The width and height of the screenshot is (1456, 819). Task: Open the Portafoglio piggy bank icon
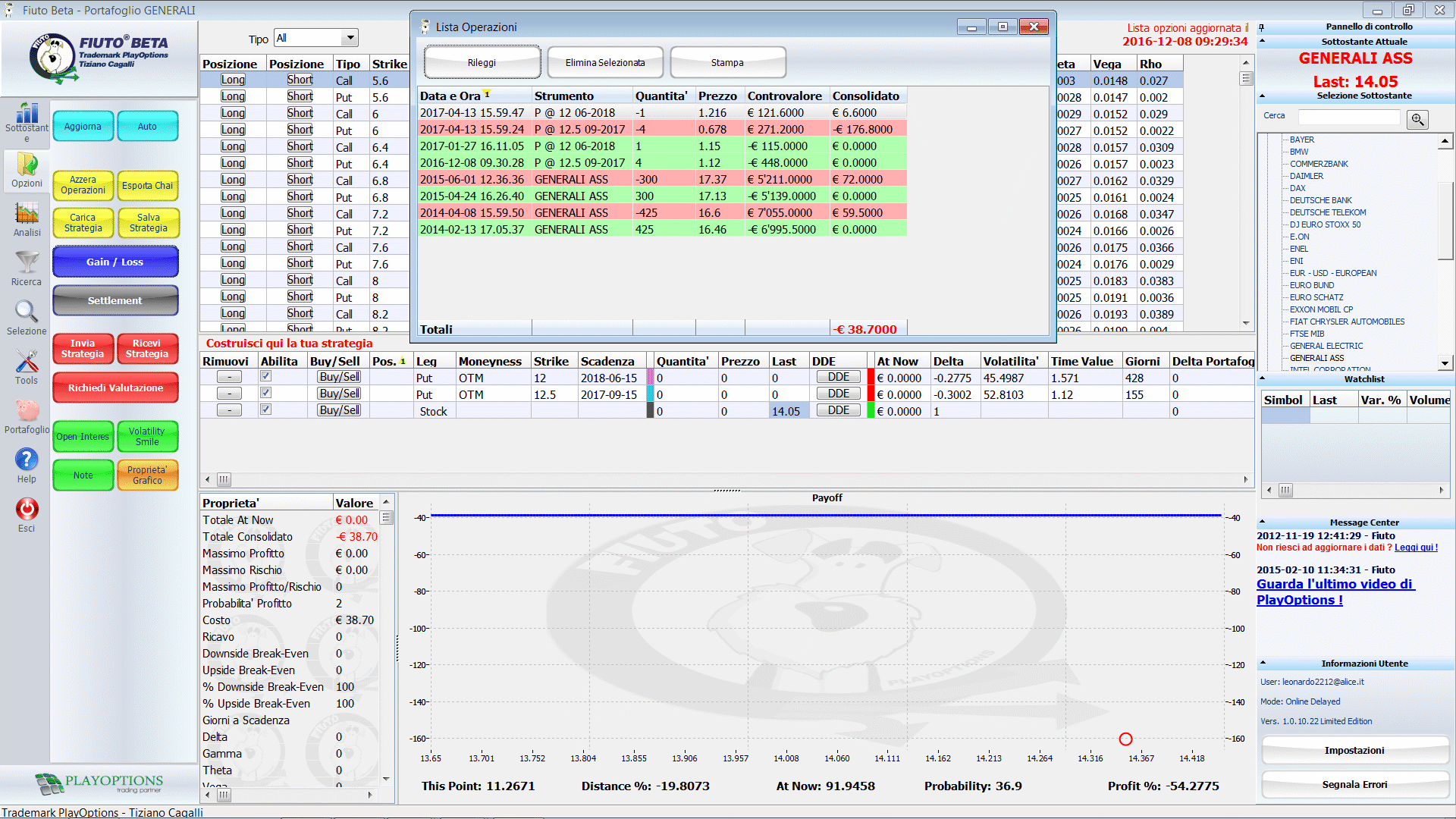(x=27, y=410)
